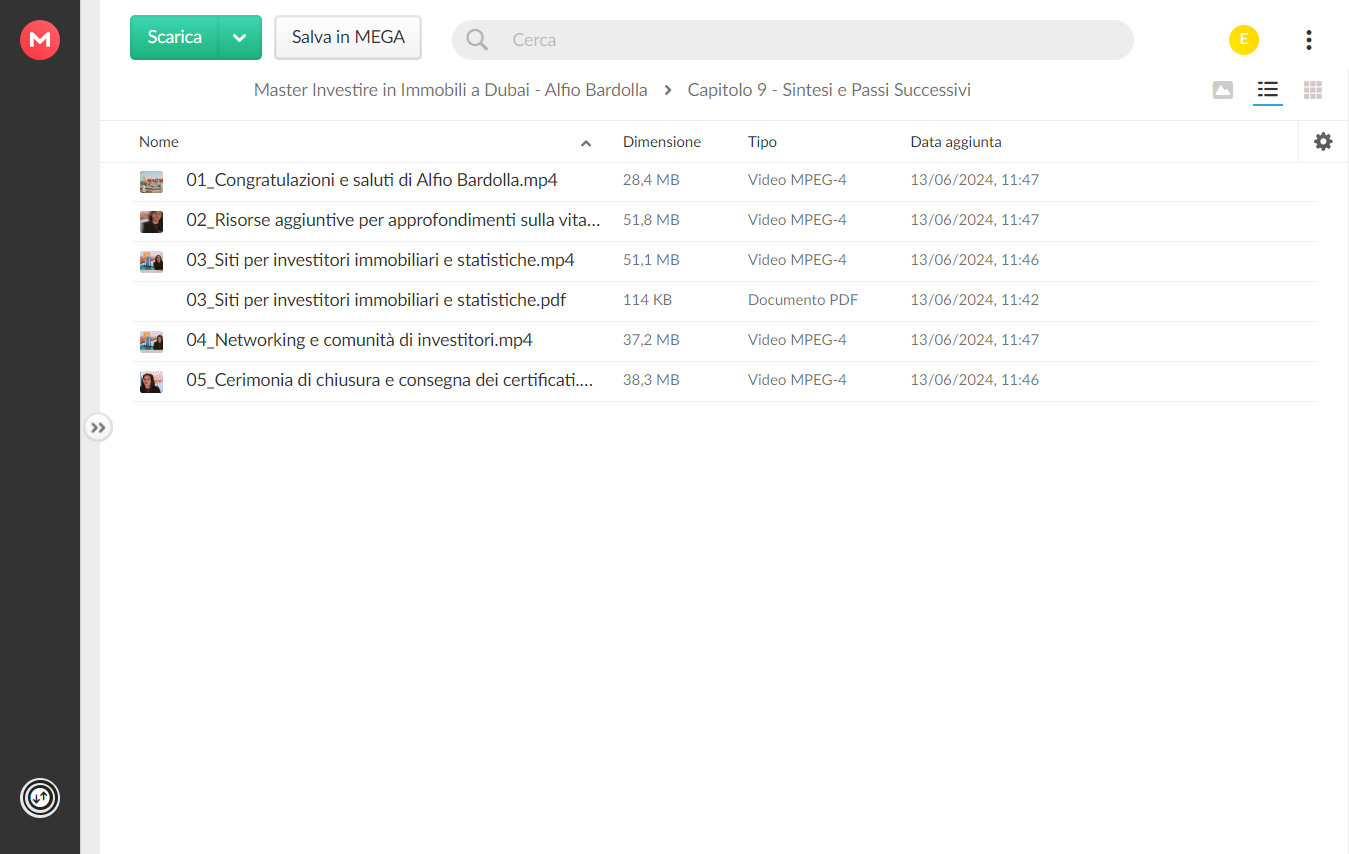Open the three-dot more options menu

pyautogui.click(x=1308, y=40)
